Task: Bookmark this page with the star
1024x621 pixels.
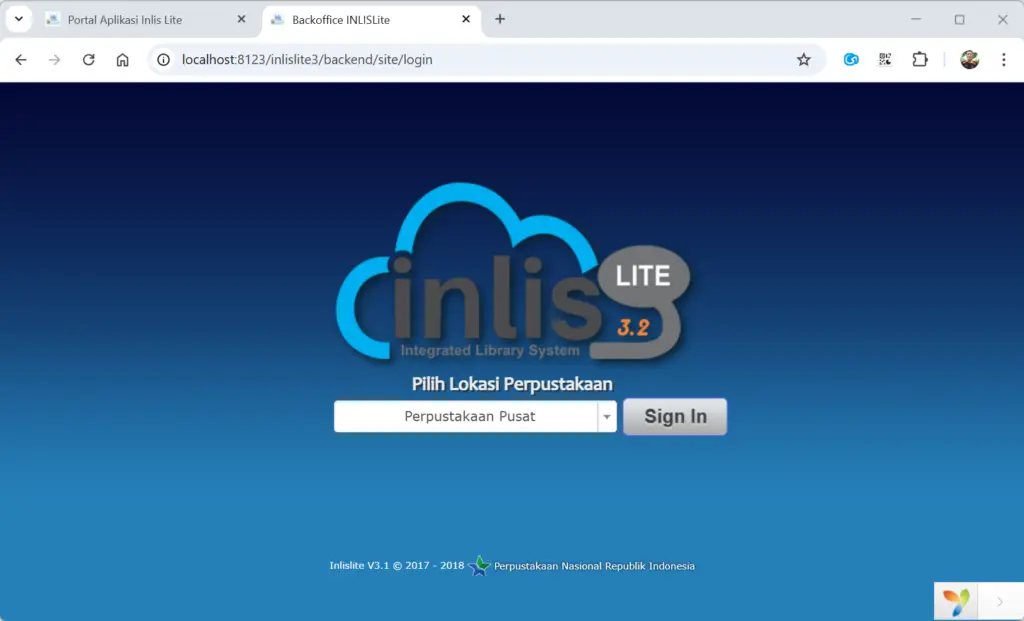Action: click(x=804, y=59)
